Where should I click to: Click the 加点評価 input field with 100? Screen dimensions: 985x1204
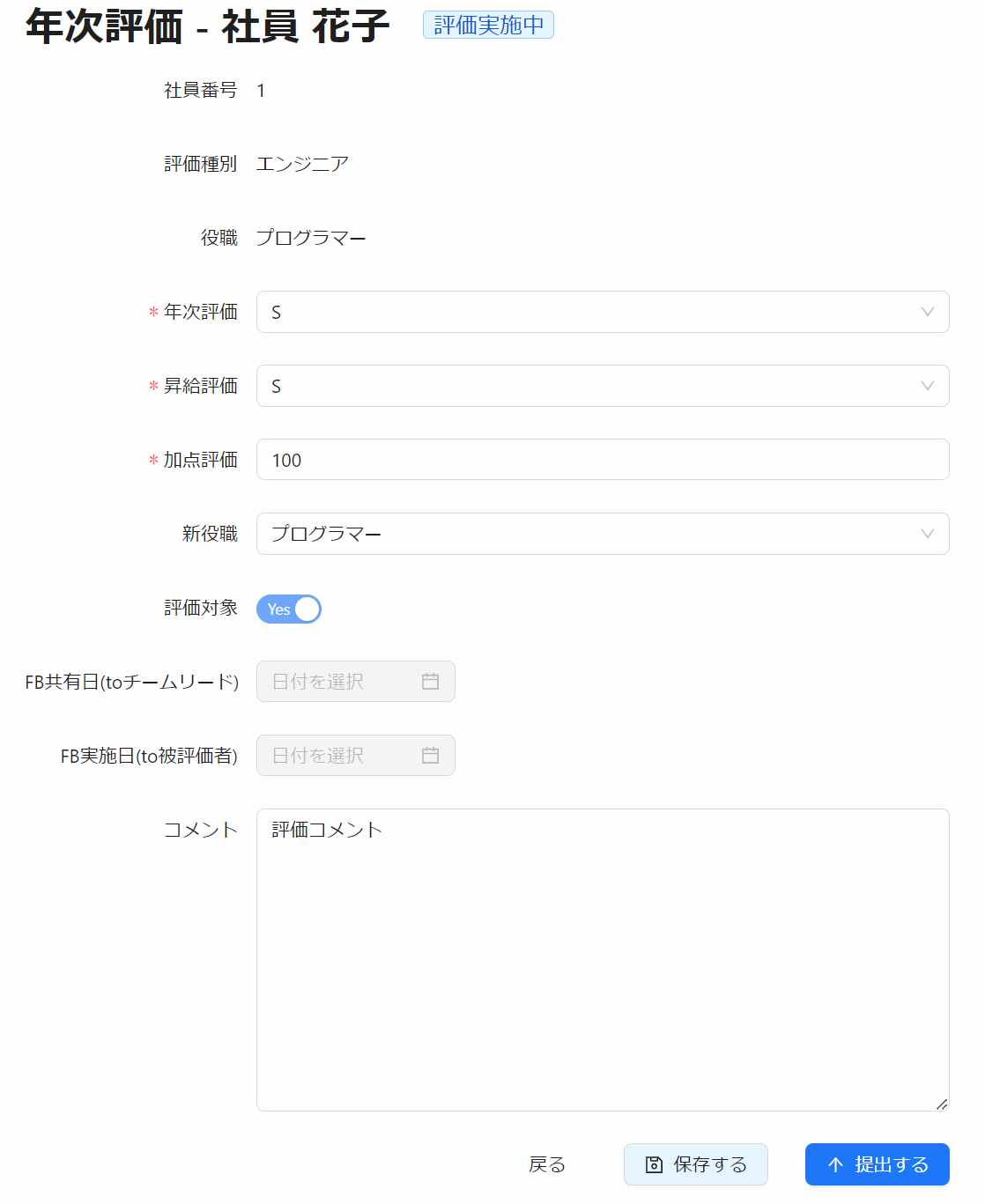click(602, 460)
